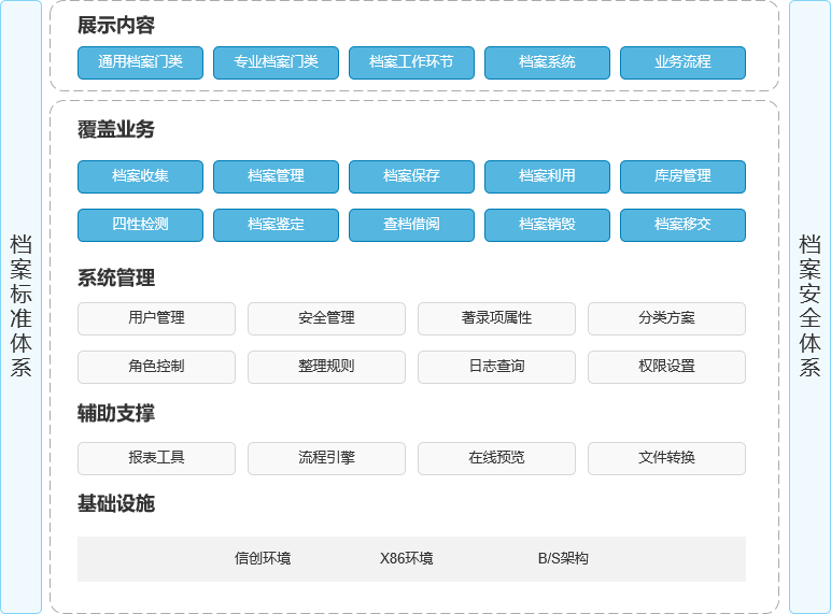Click 流程引擎 box
The image size is (832, 614).
[326, 458]
